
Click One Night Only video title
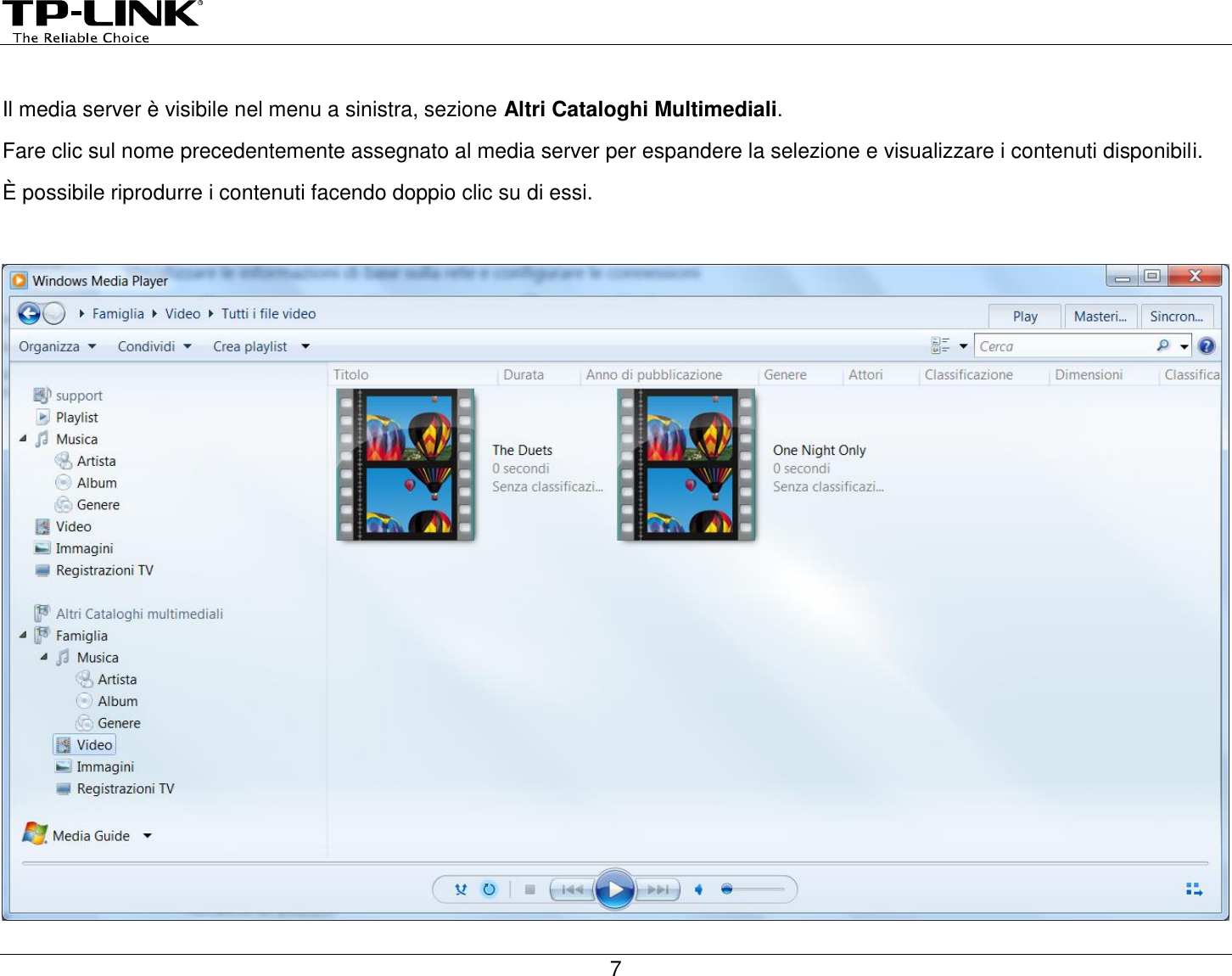click(820, 451)
